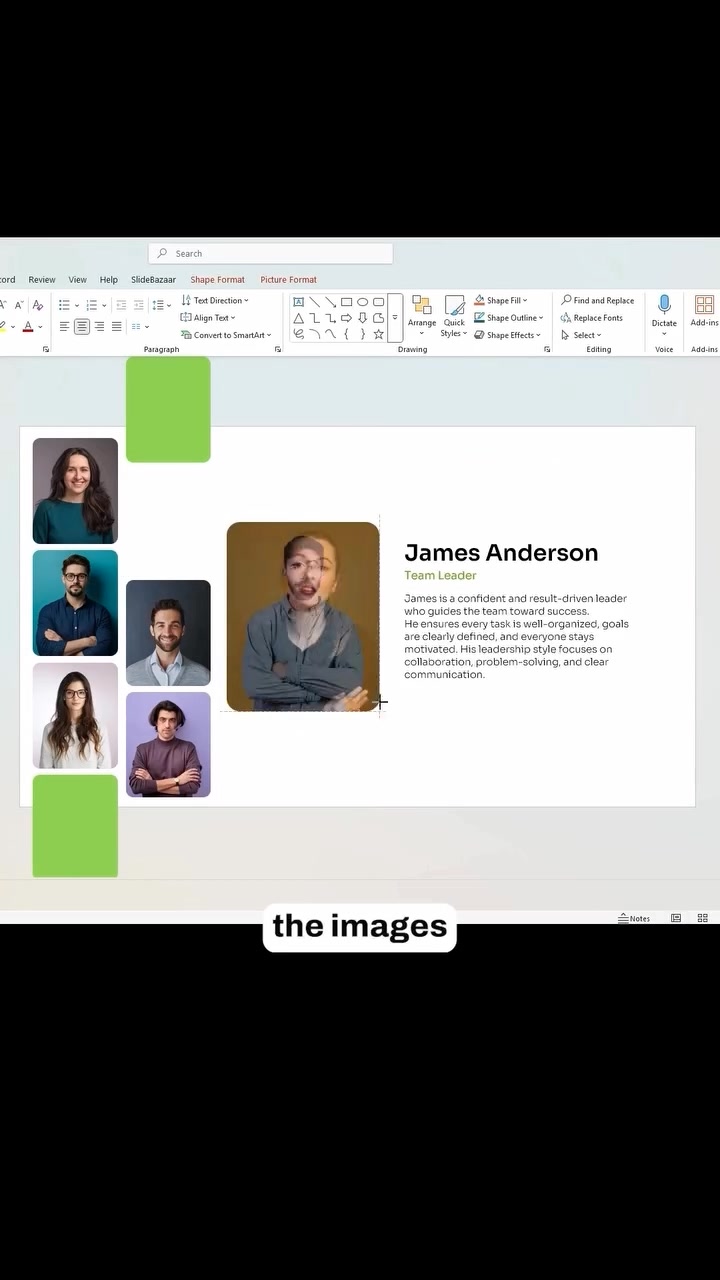The width and height of the screenshot is (720, 1280).
Task: Toggle center text alignment
Action: (x=82, y=326)
